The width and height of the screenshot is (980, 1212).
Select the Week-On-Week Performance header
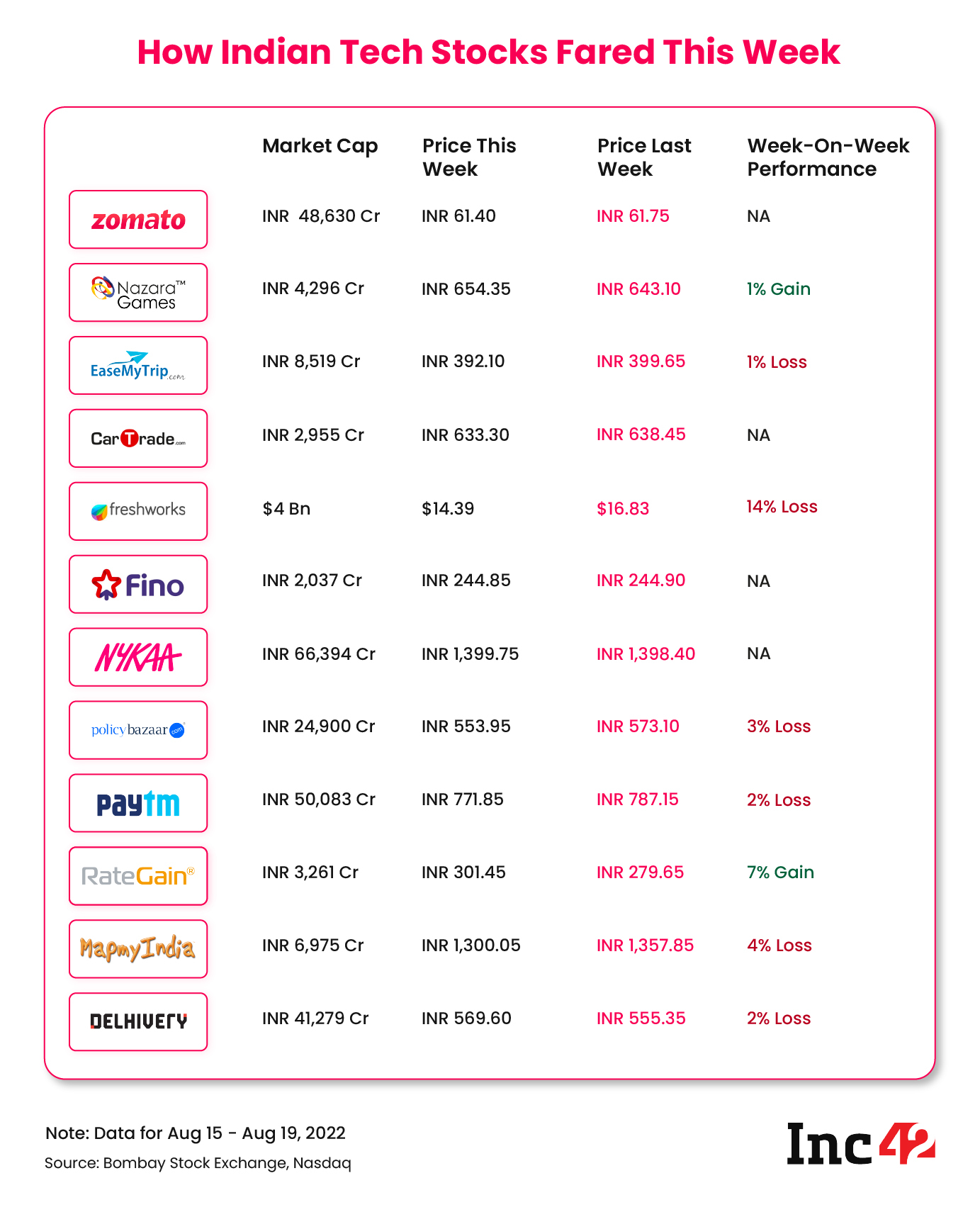[x=828, y=157]
